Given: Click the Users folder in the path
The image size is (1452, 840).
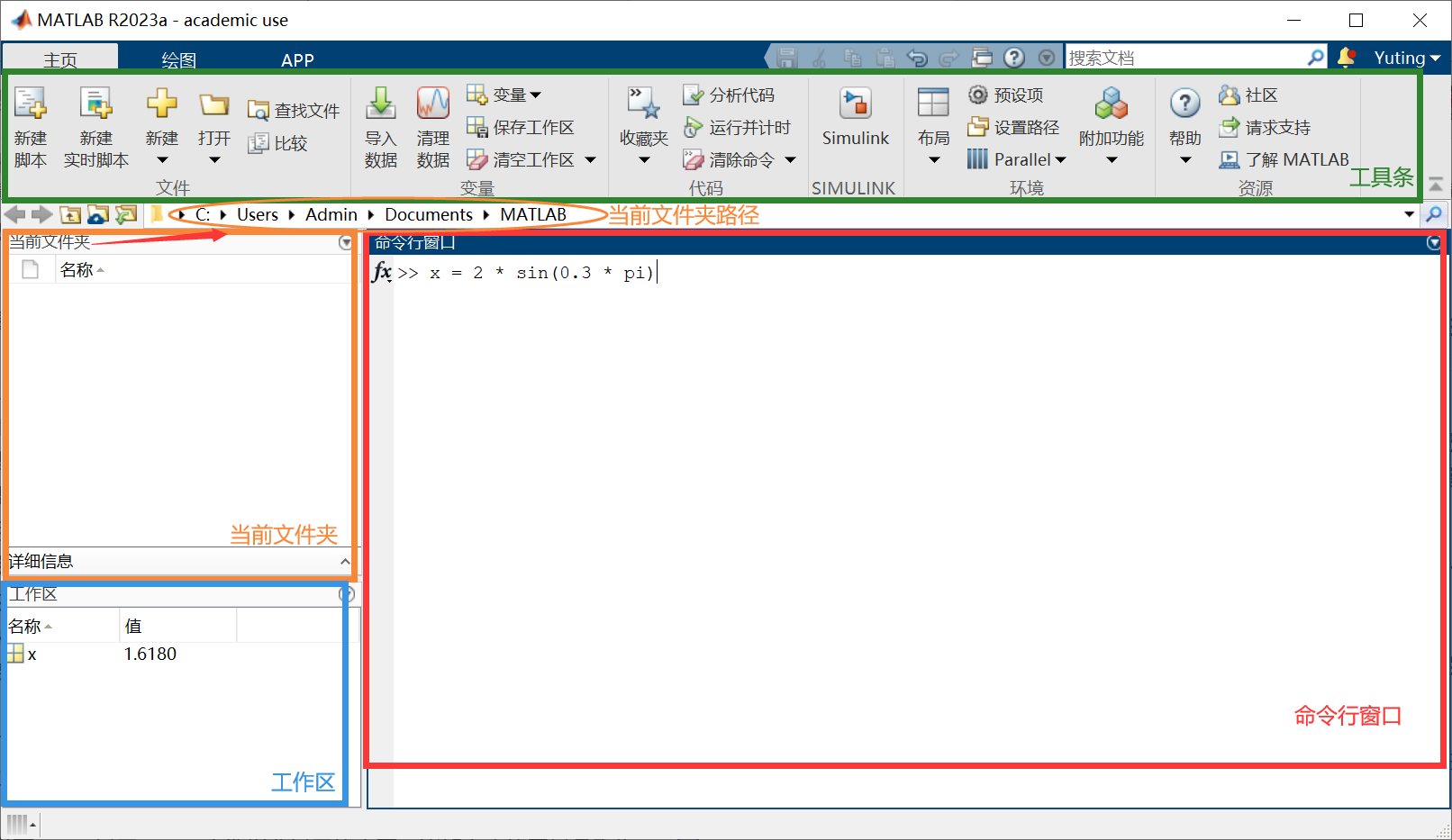Looking at the screenshot, I should pyautogui.click(x=258, y=214).
